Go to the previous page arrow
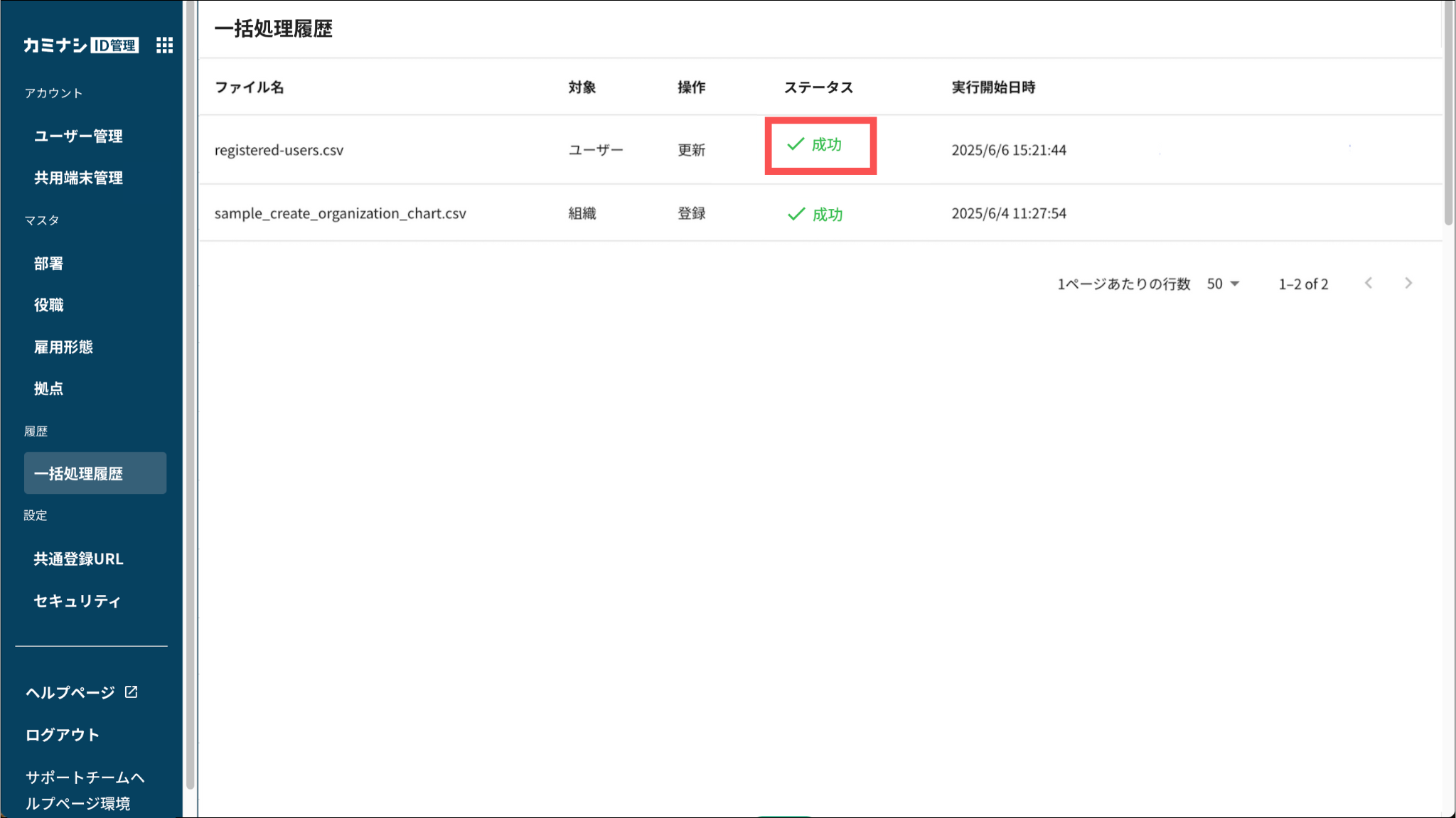 [x=1368, y=284]
